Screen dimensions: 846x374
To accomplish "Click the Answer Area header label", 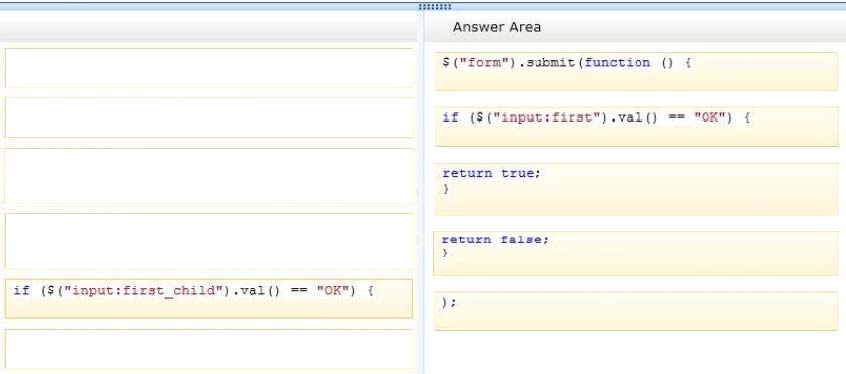I will point(496,27).
